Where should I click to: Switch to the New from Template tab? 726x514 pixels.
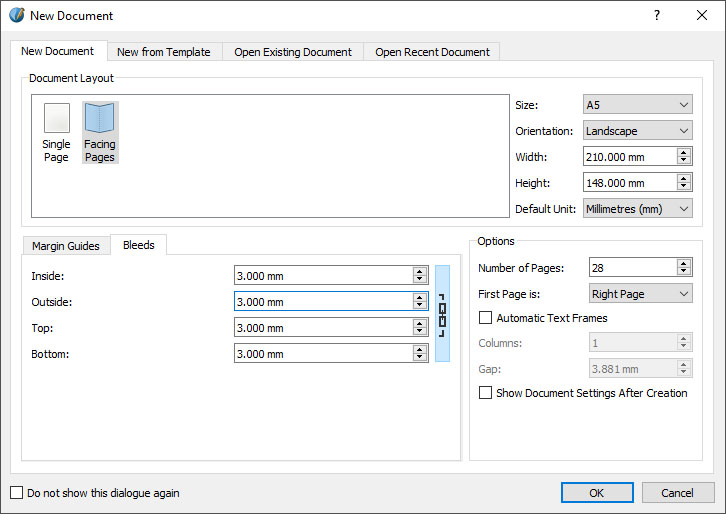[163, 52]
